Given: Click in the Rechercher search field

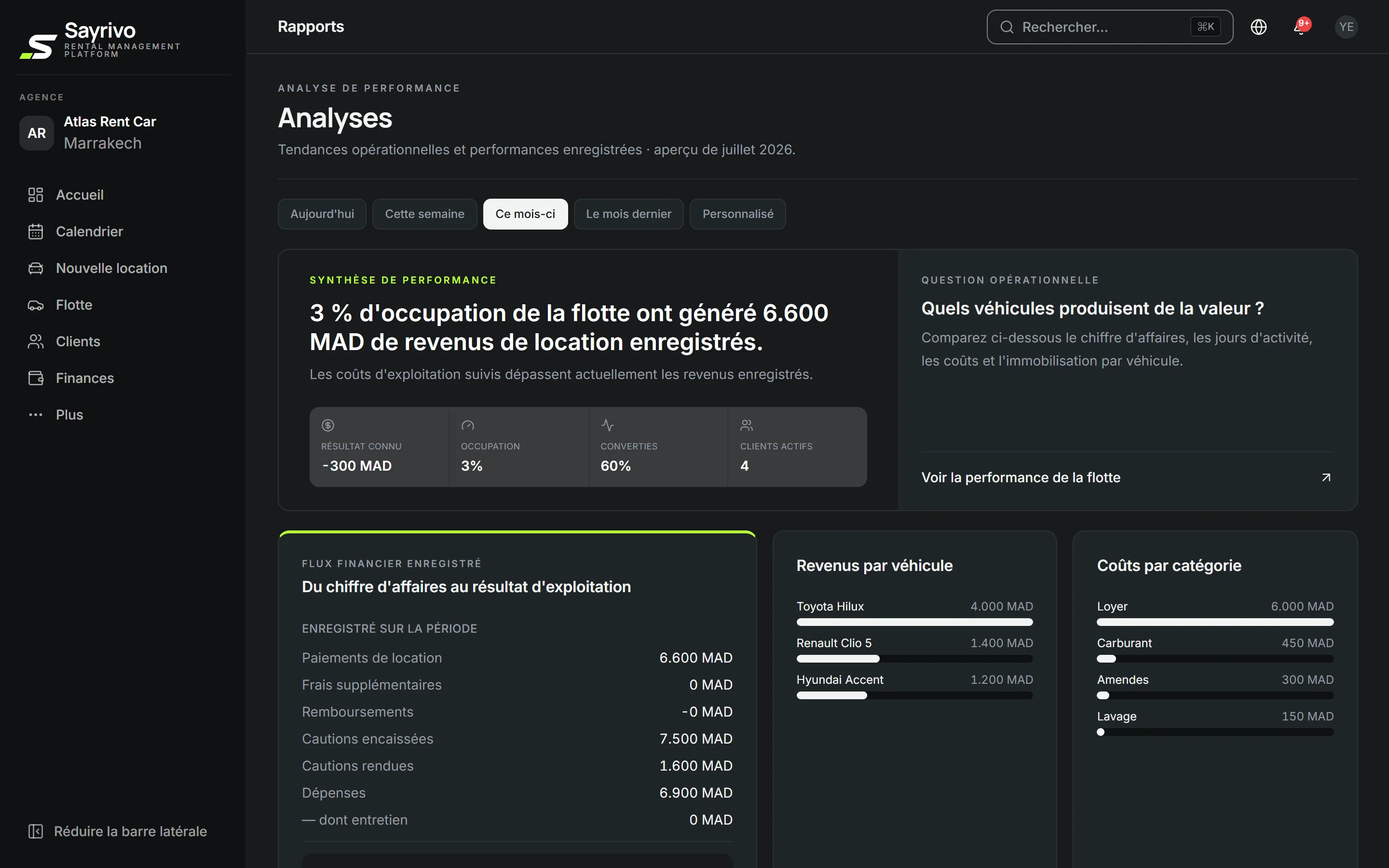Looking at the screenshot, I should 1109,27.
